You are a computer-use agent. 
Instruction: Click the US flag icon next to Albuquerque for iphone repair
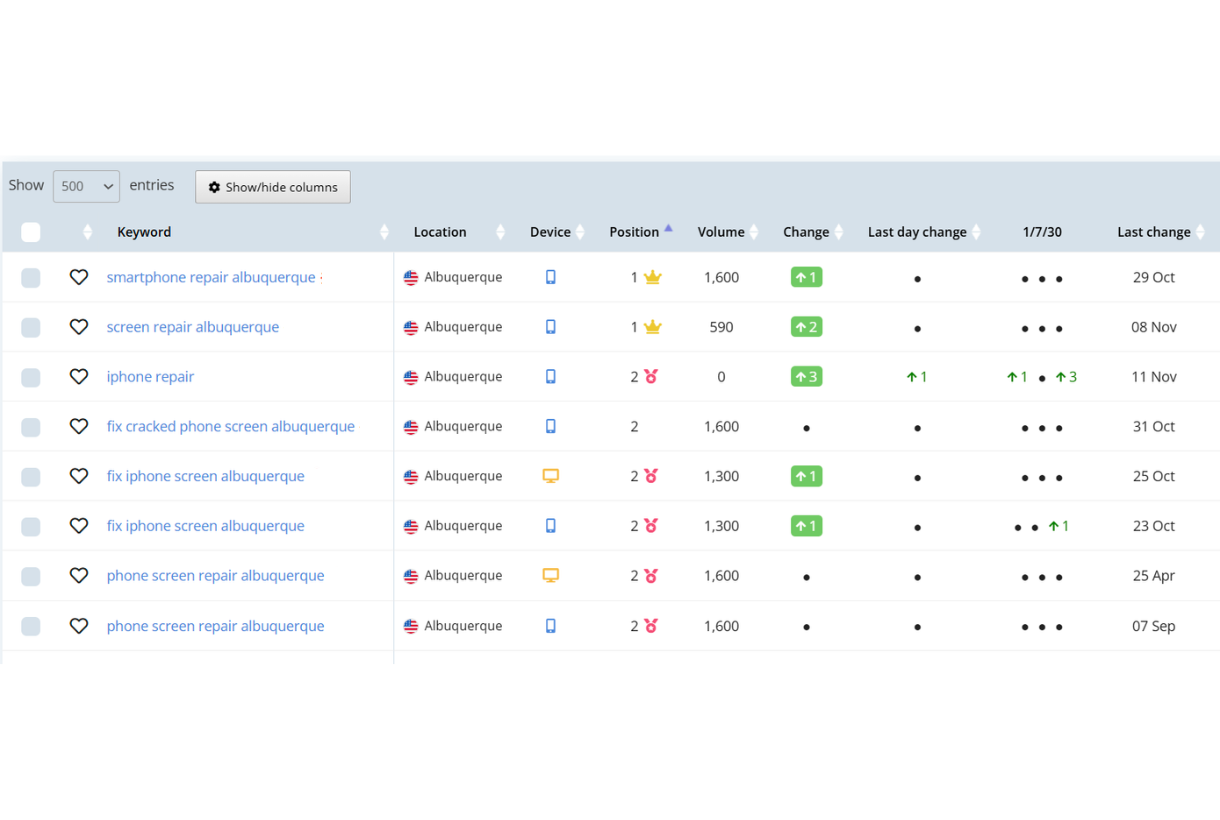click(x=411, y=376)
